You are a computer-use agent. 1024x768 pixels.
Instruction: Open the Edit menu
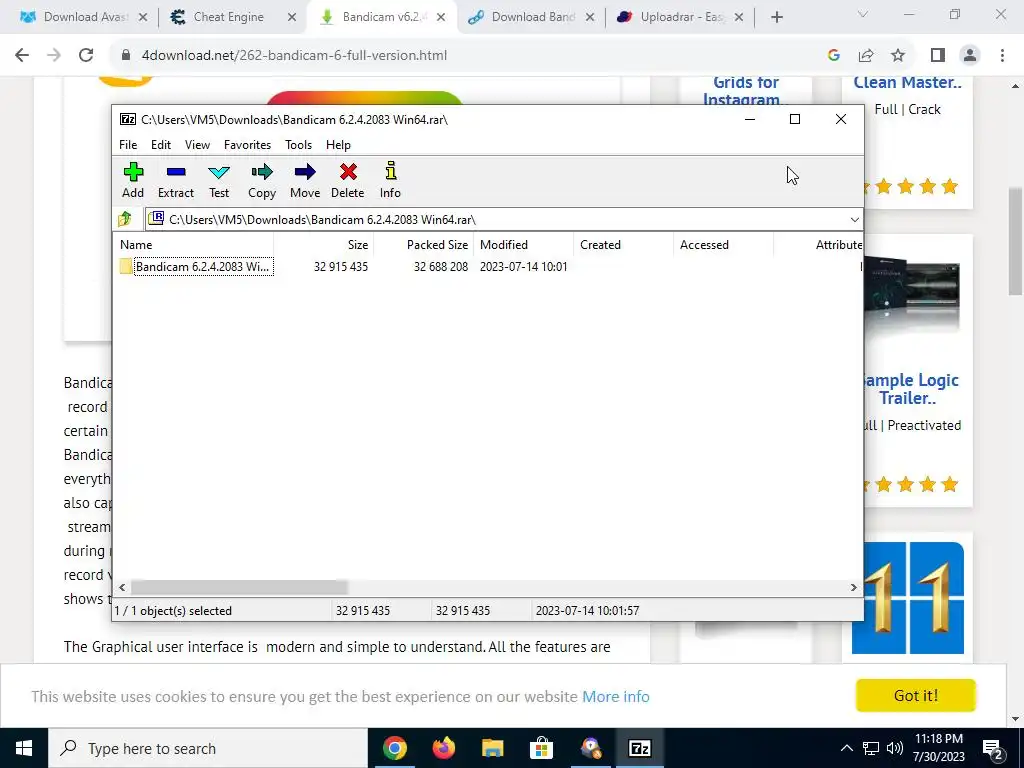coord(161,145)
